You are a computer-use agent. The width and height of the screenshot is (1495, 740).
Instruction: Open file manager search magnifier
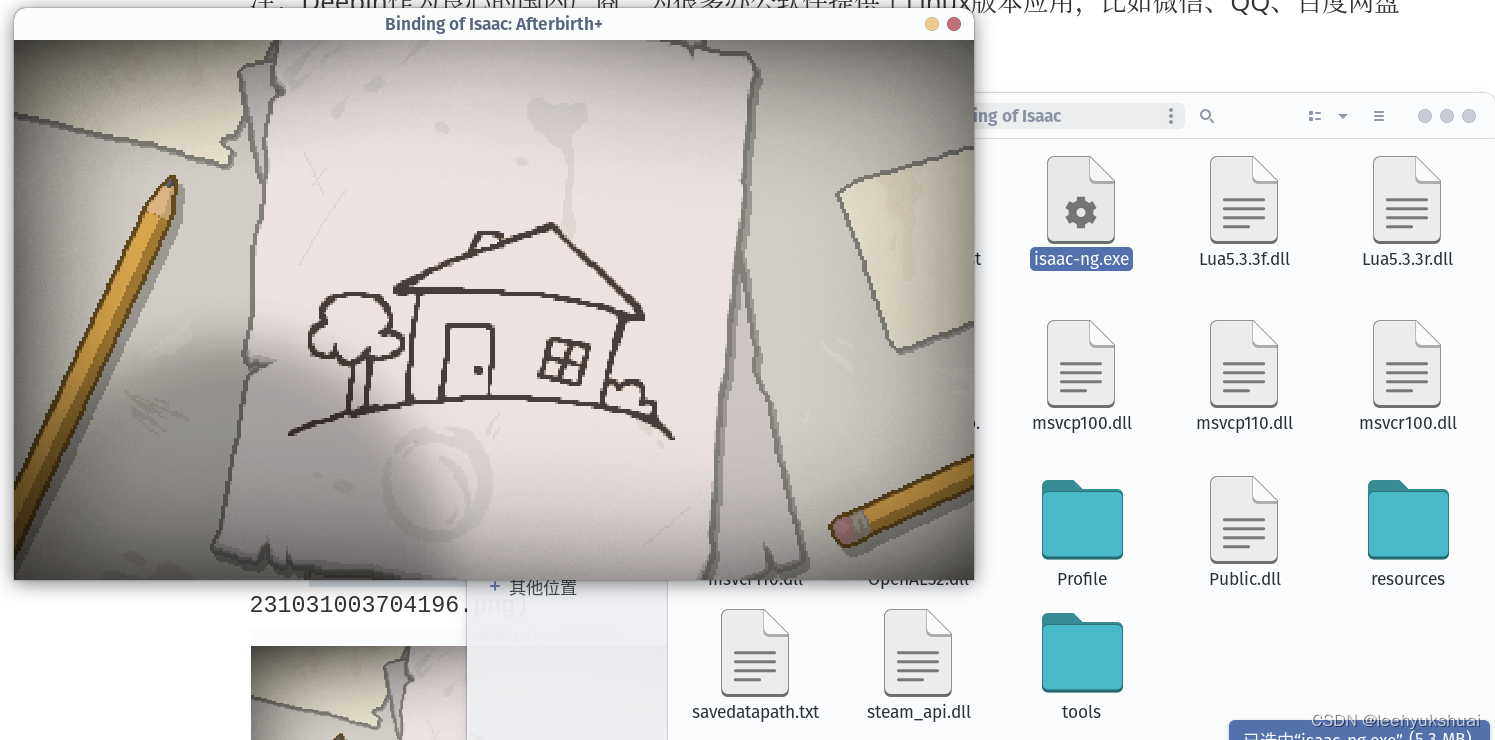point(1207,116)
